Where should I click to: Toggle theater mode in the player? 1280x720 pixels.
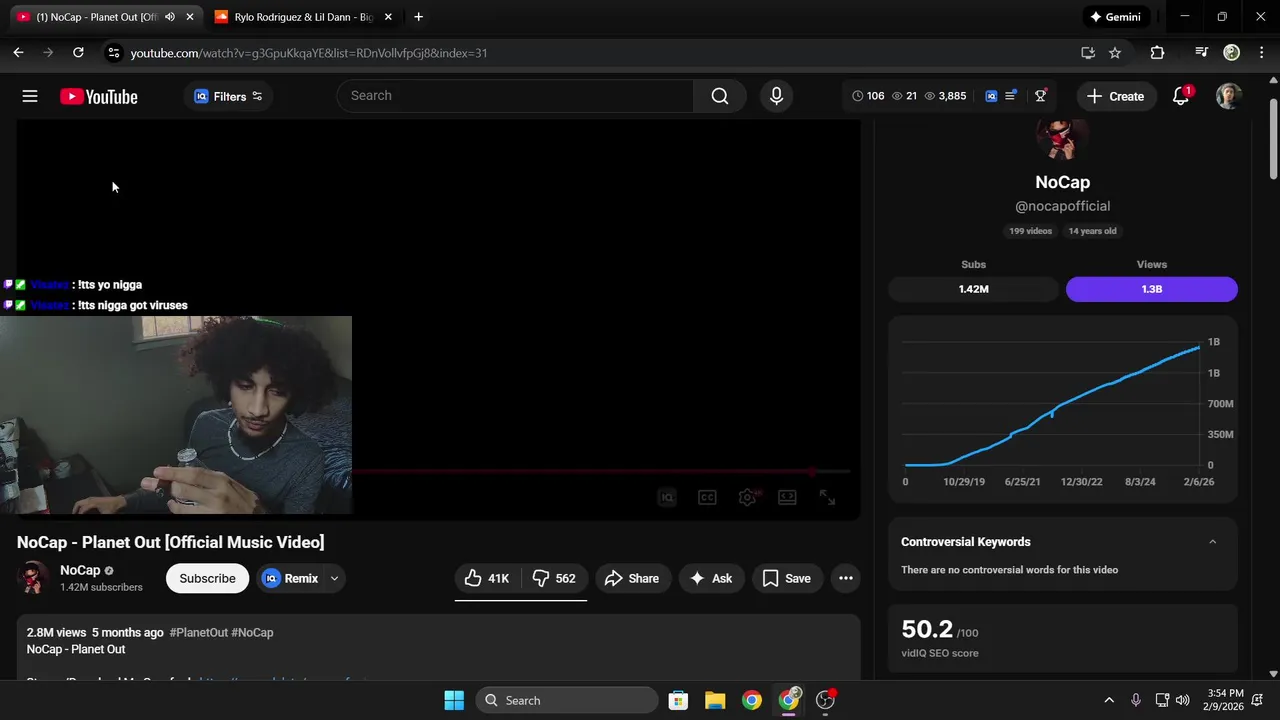tap(787, 497)
